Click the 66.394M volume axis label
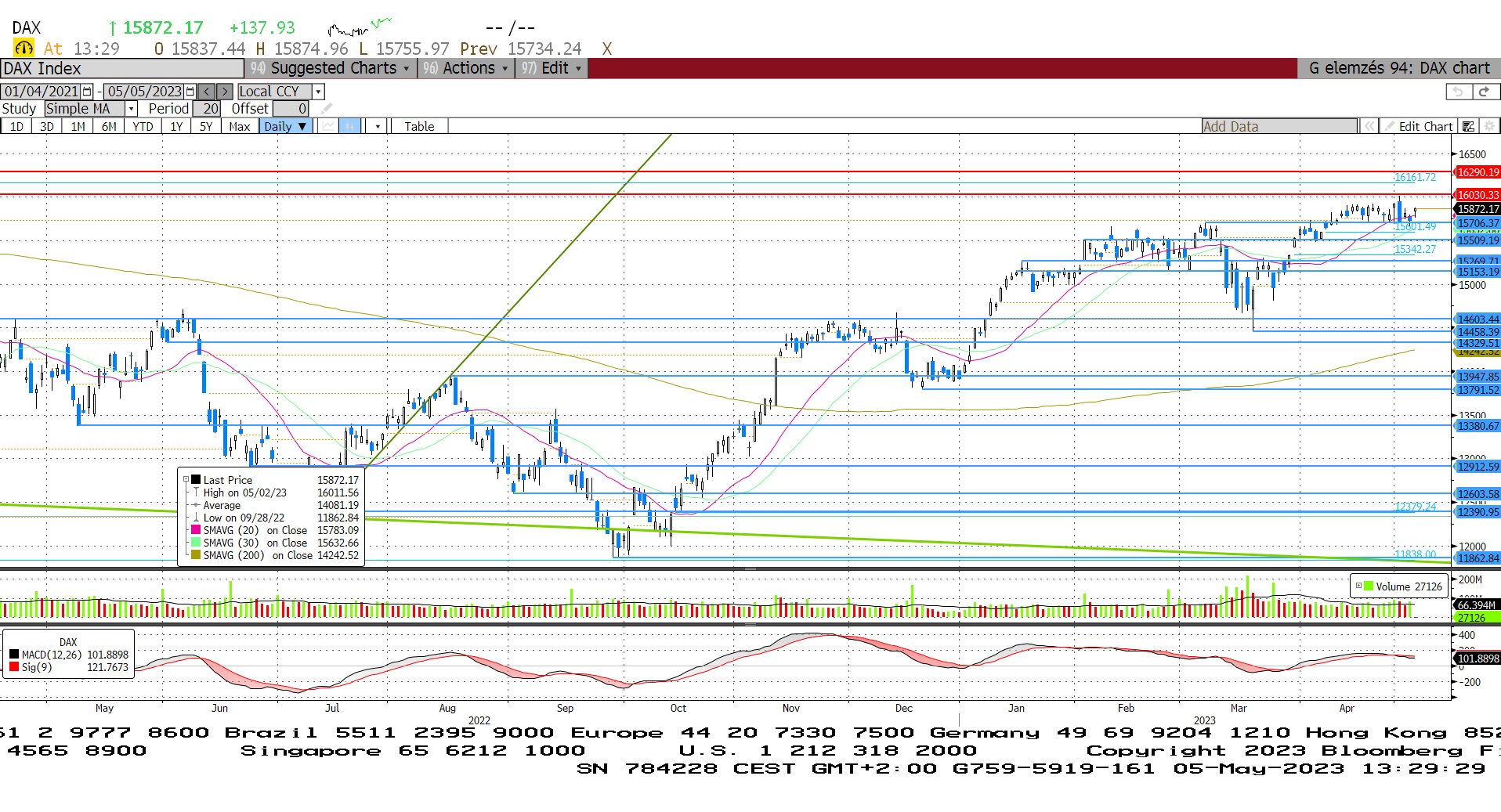Viewport: 1501px width, 812px height. [x=1477, y=604]
